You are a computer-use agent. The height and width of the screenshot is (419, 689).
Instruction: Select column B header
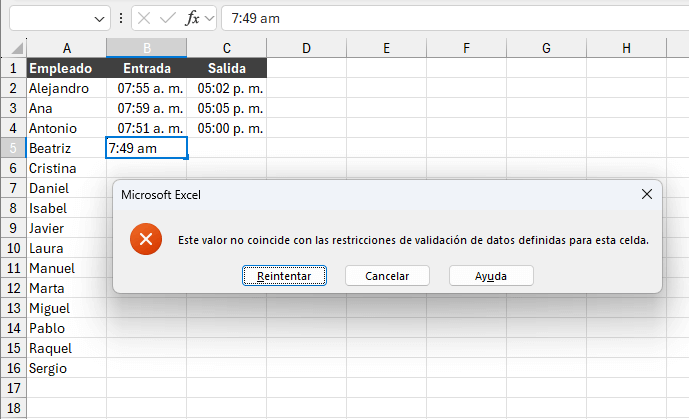point(146,48)
